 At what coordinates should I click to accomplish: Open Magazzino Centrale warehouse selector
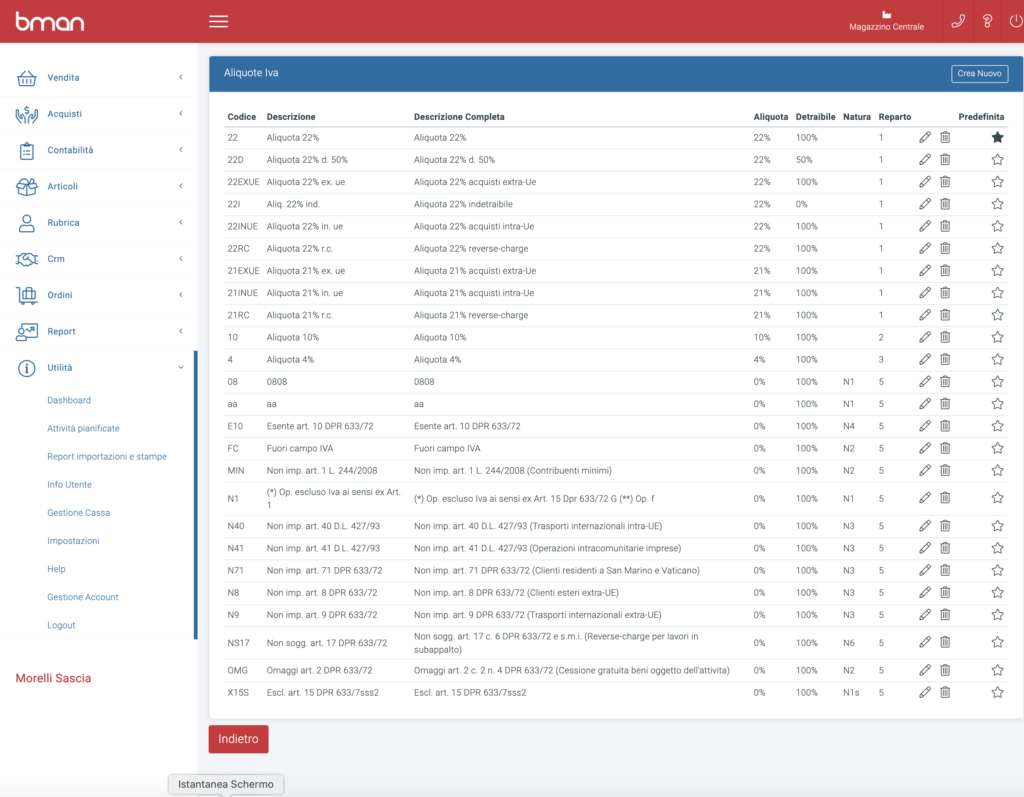[886, 22]
